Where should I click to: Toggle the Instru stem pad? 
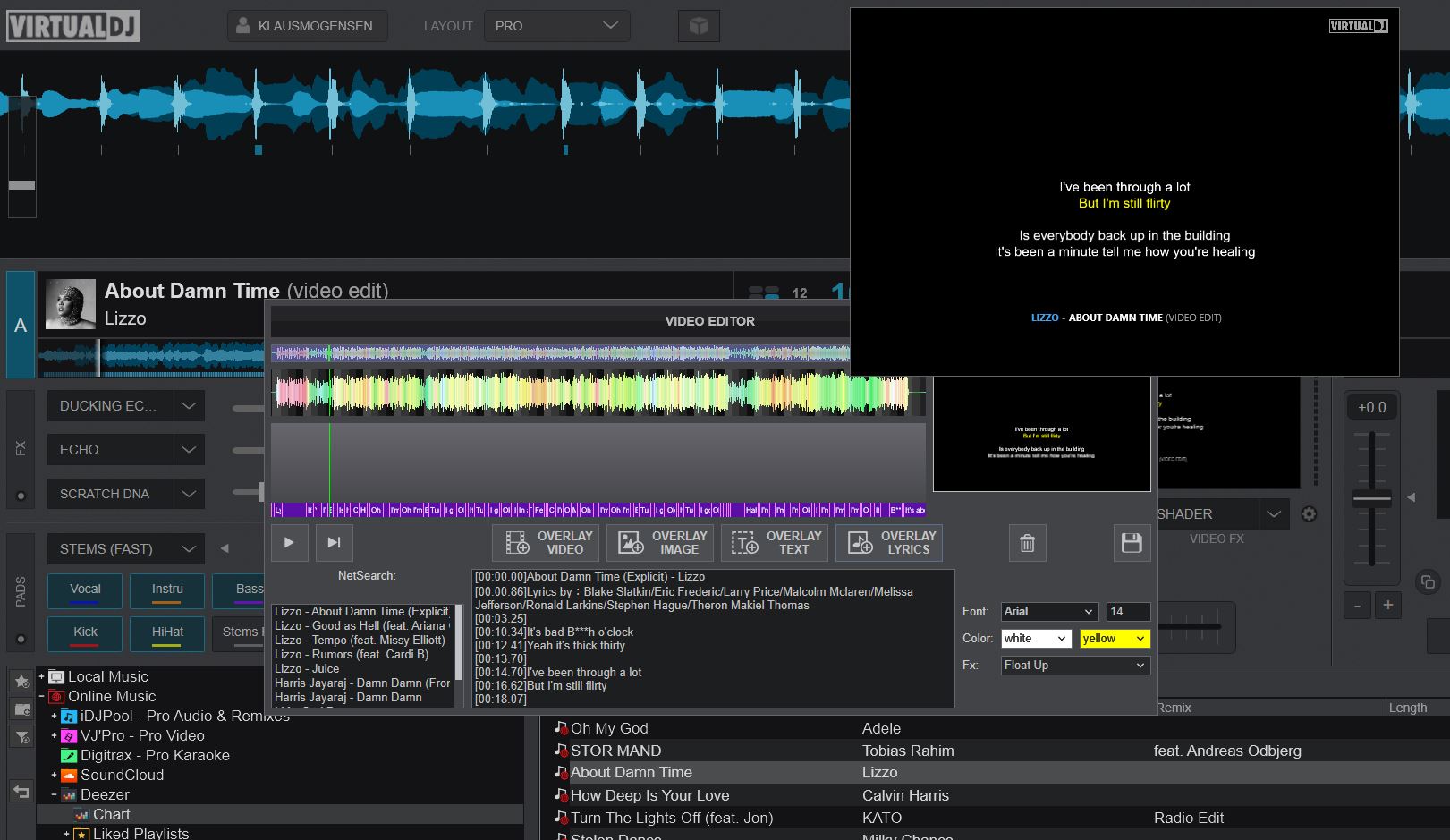(167, 590)
